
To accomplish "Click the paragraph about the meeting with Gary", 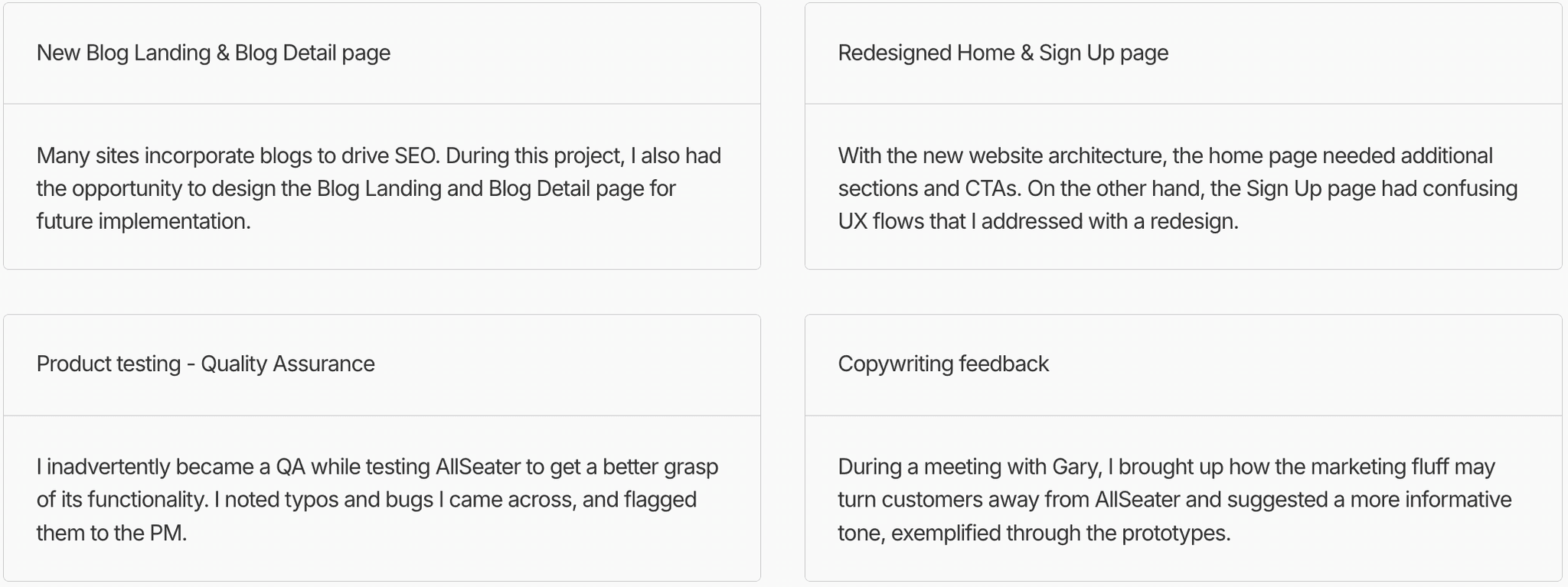I will tap(1174, 500).
